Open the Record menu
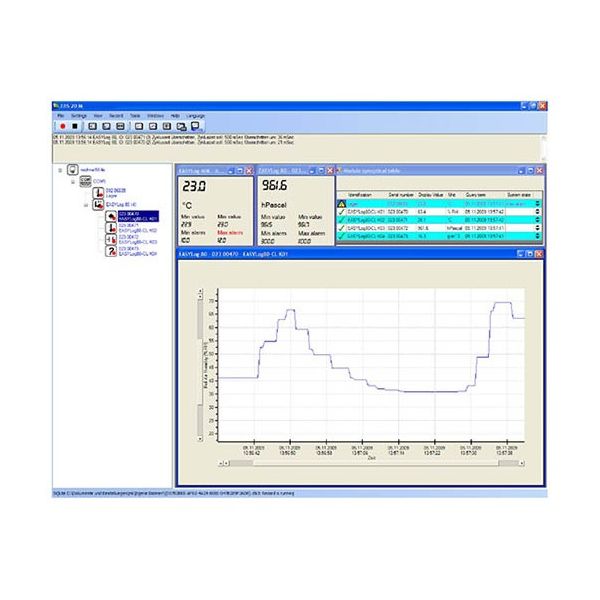Image resolution: width=600 pixels, height=600 pixels. click(x=116, y=116)
